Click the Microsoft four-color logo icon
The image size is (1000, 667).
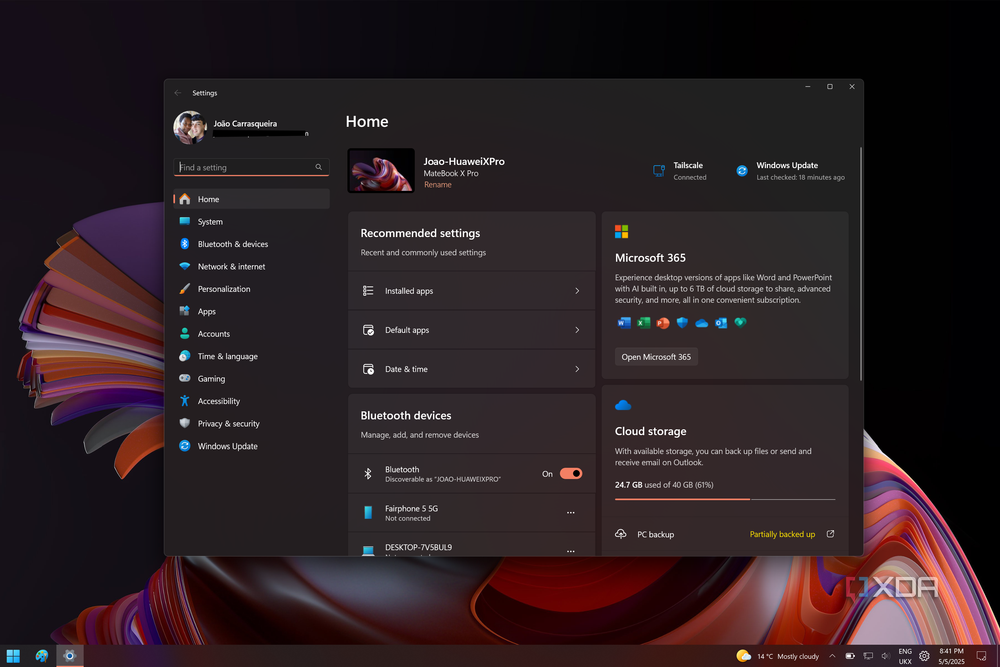pyautogui.click(x=621, y=231)
